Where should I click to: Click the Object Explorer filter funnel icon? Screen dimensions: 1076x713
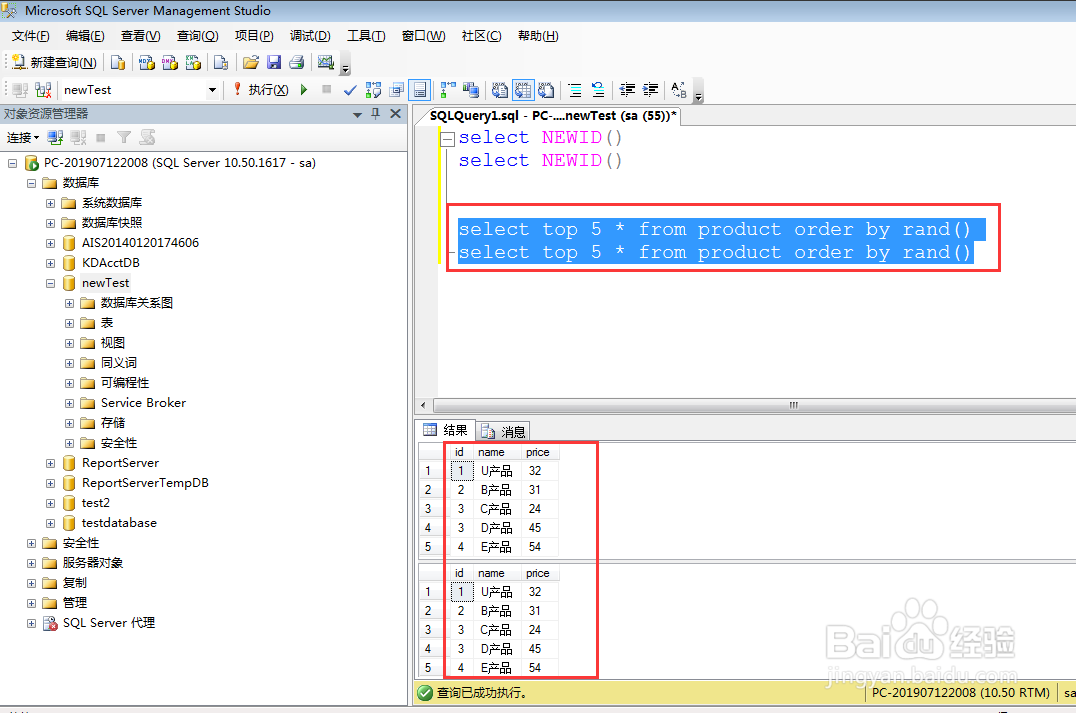tap(124, 138)
